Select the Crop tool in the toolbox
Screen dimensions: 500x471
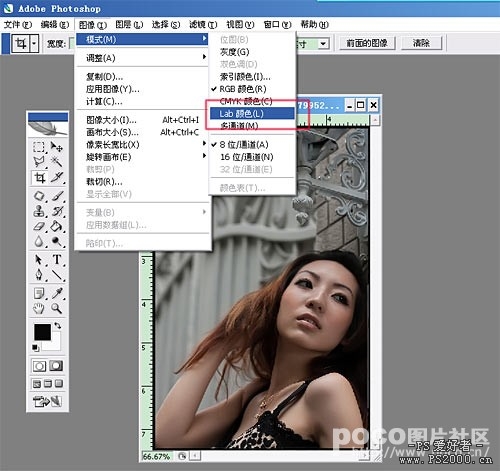(39, 178)
